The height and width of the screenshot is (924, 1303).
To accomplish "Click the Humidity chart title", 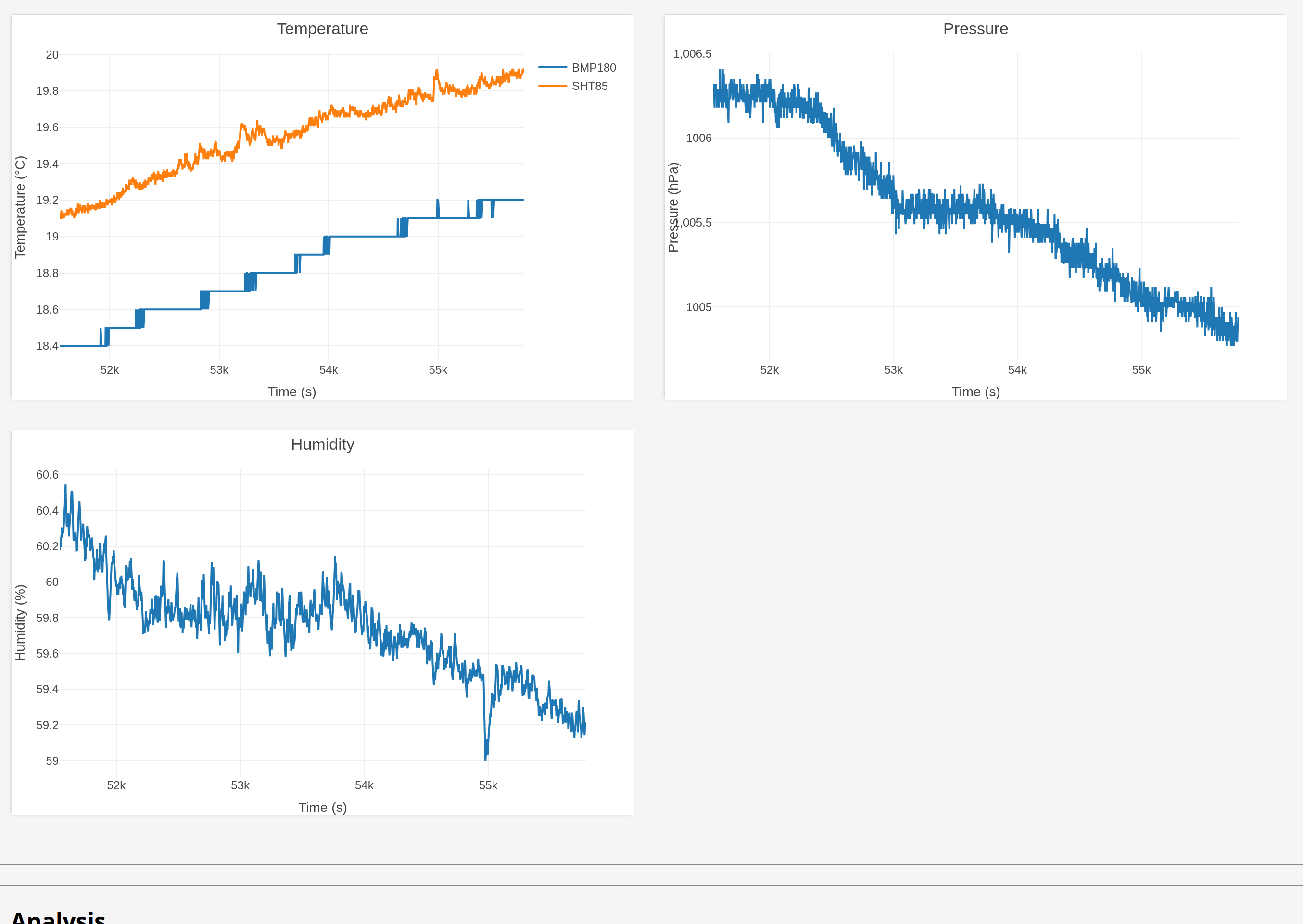I will click(x=322, y=444).
